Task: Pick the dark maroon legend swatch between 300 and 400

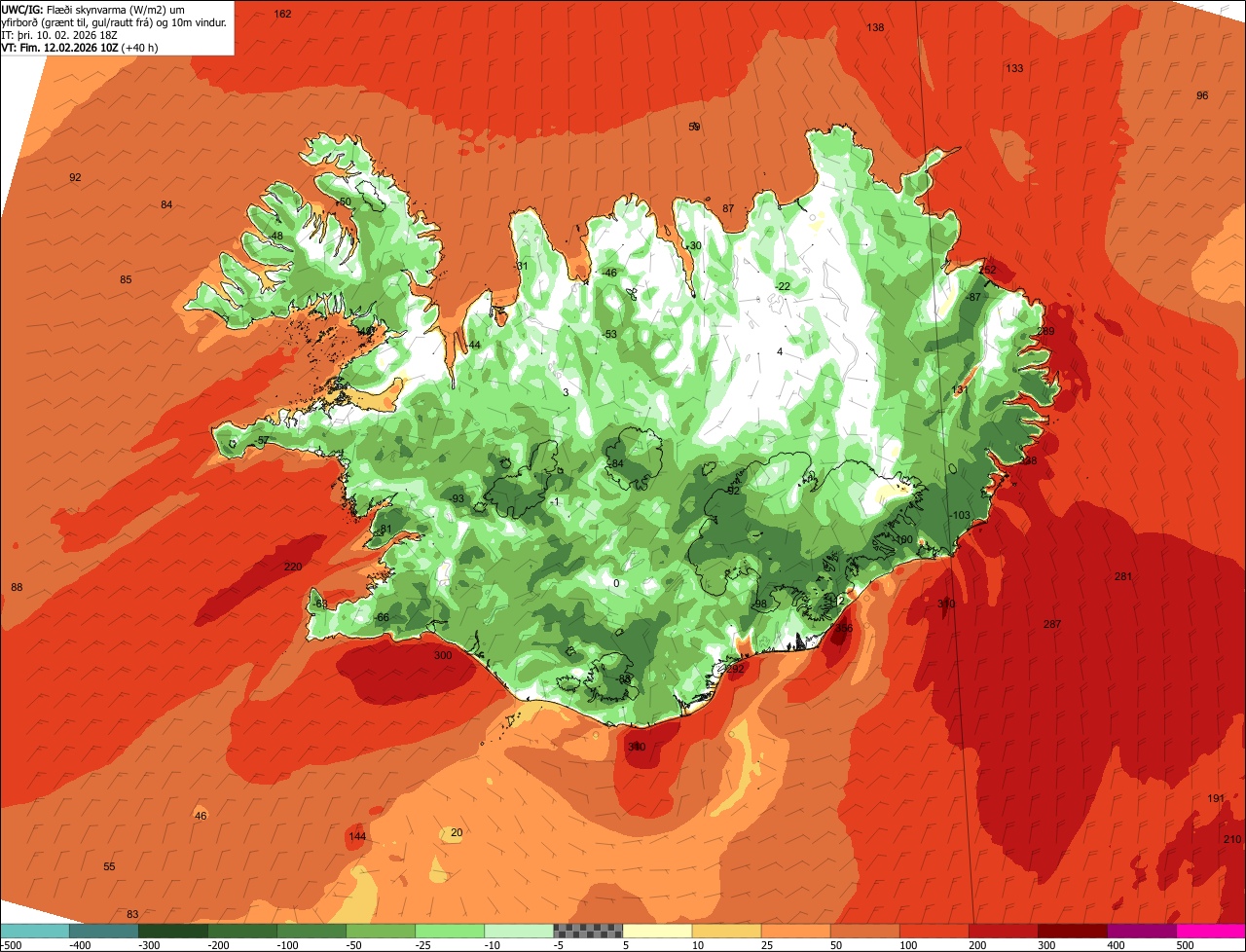Action: tap(1073, 930)
